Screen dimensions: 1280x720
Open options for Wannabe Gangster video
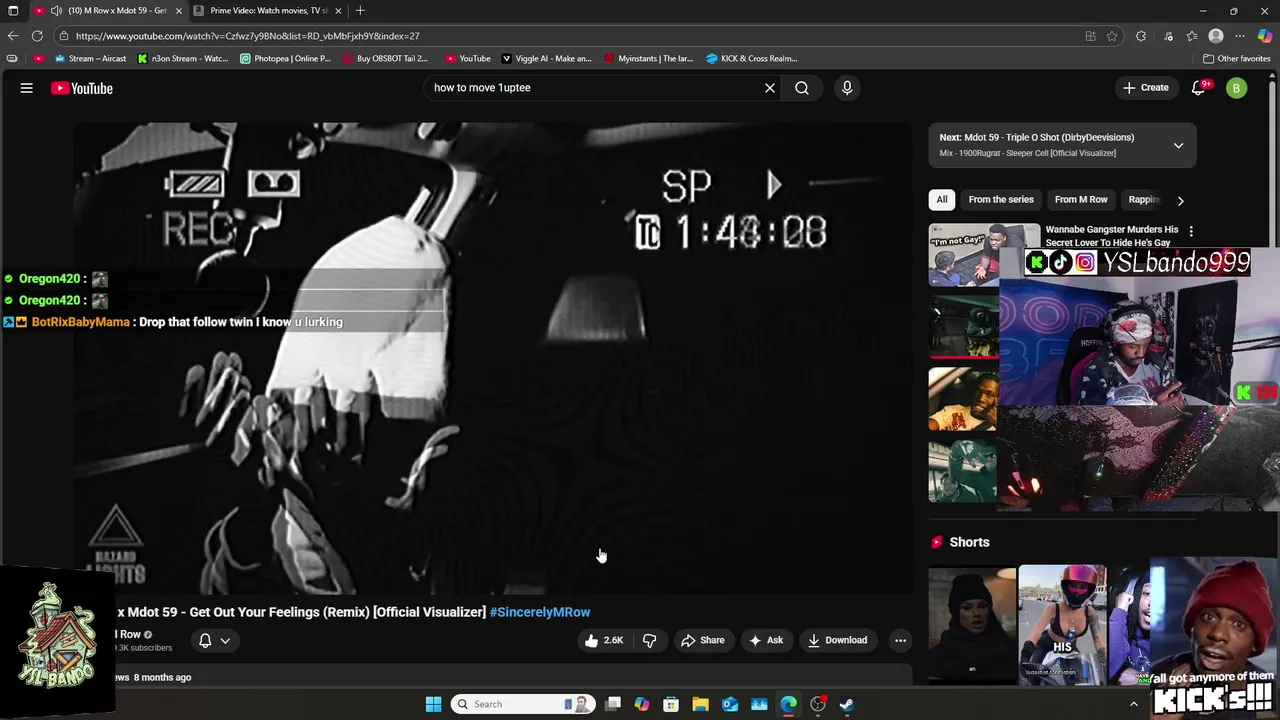tap(1190, 231)
